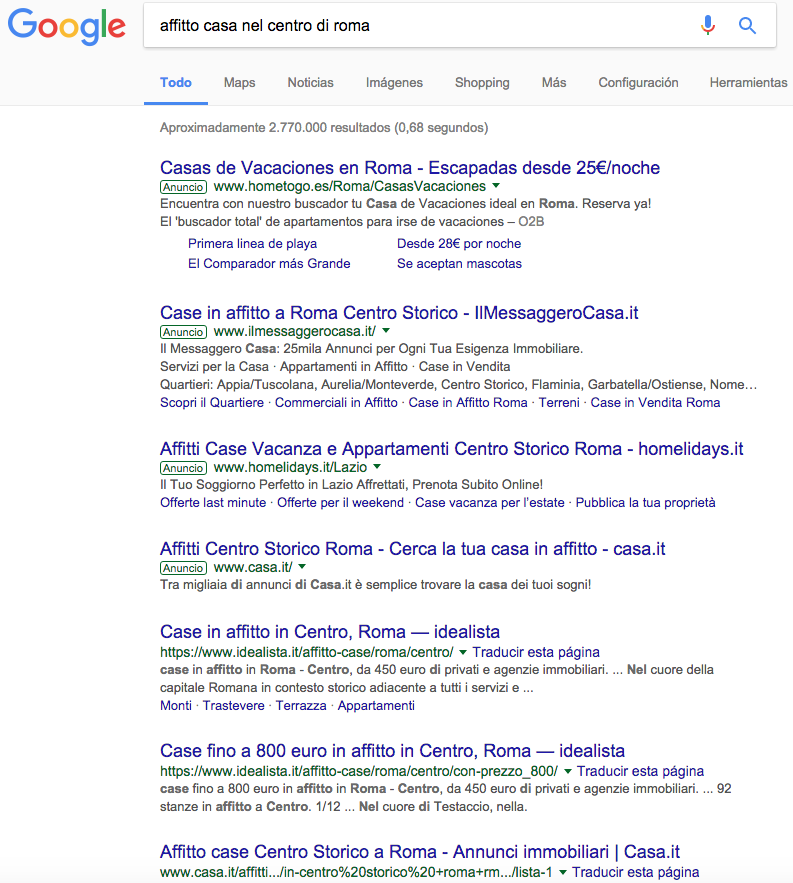Viewport: 793px width, 883px height.
Task: Click www.hometogo.es/Roma/CasasVacaciones URL text
Action: [350, 186]
